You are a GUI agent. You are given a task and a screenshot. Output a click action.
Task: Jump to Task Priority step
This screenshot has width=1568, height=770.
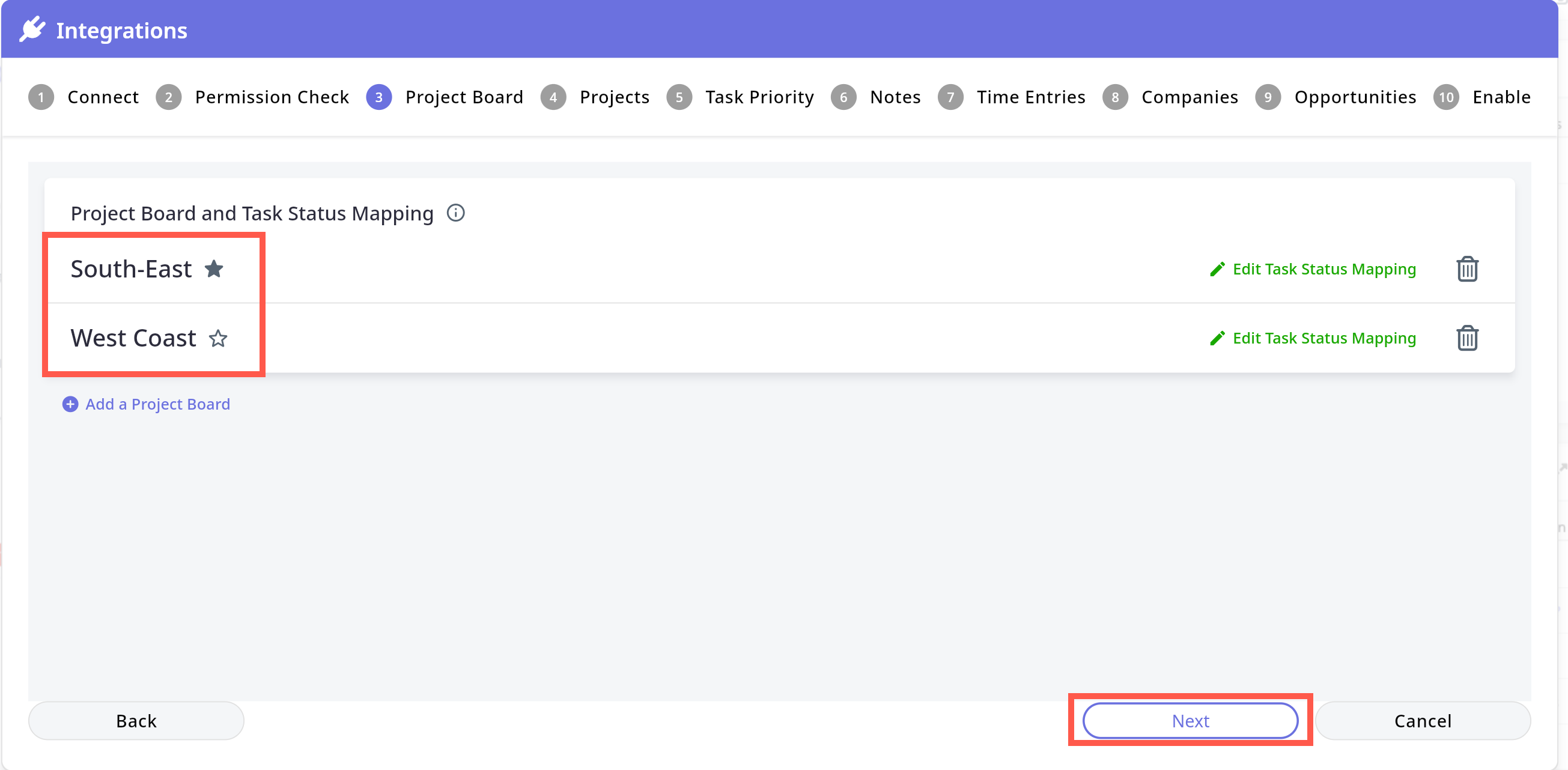click(759, 97)
